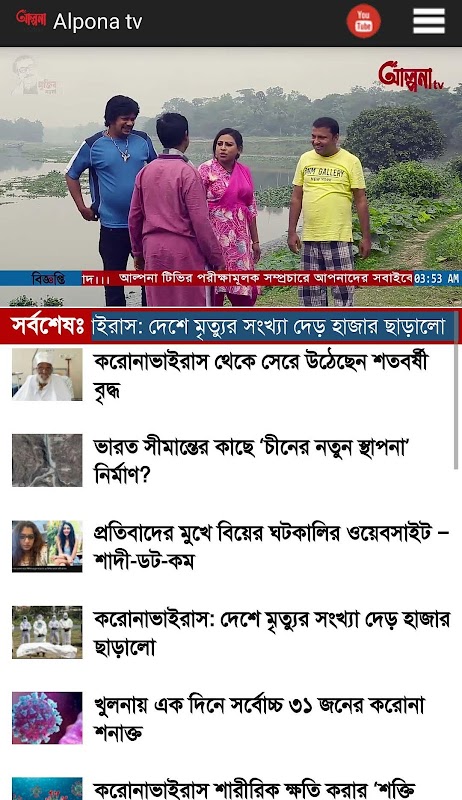Viewport: 462px width, 800px height.
Task: Tap the Alpona logo in header
Action: 31,19
